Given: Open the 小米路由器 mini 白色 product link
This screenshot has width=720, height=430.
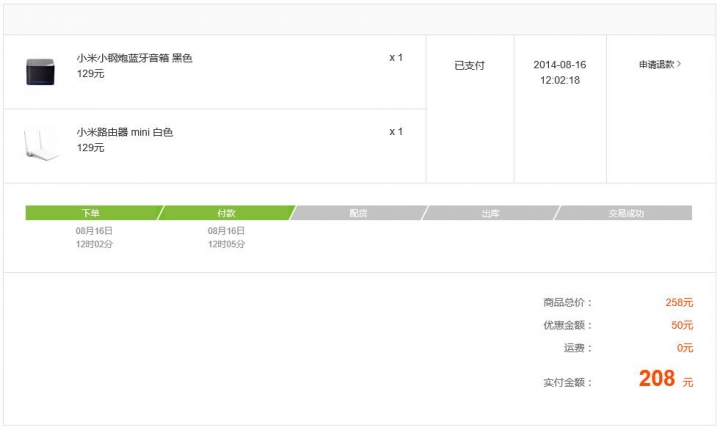Looking at the screenshot, I should tap(125, 132).
